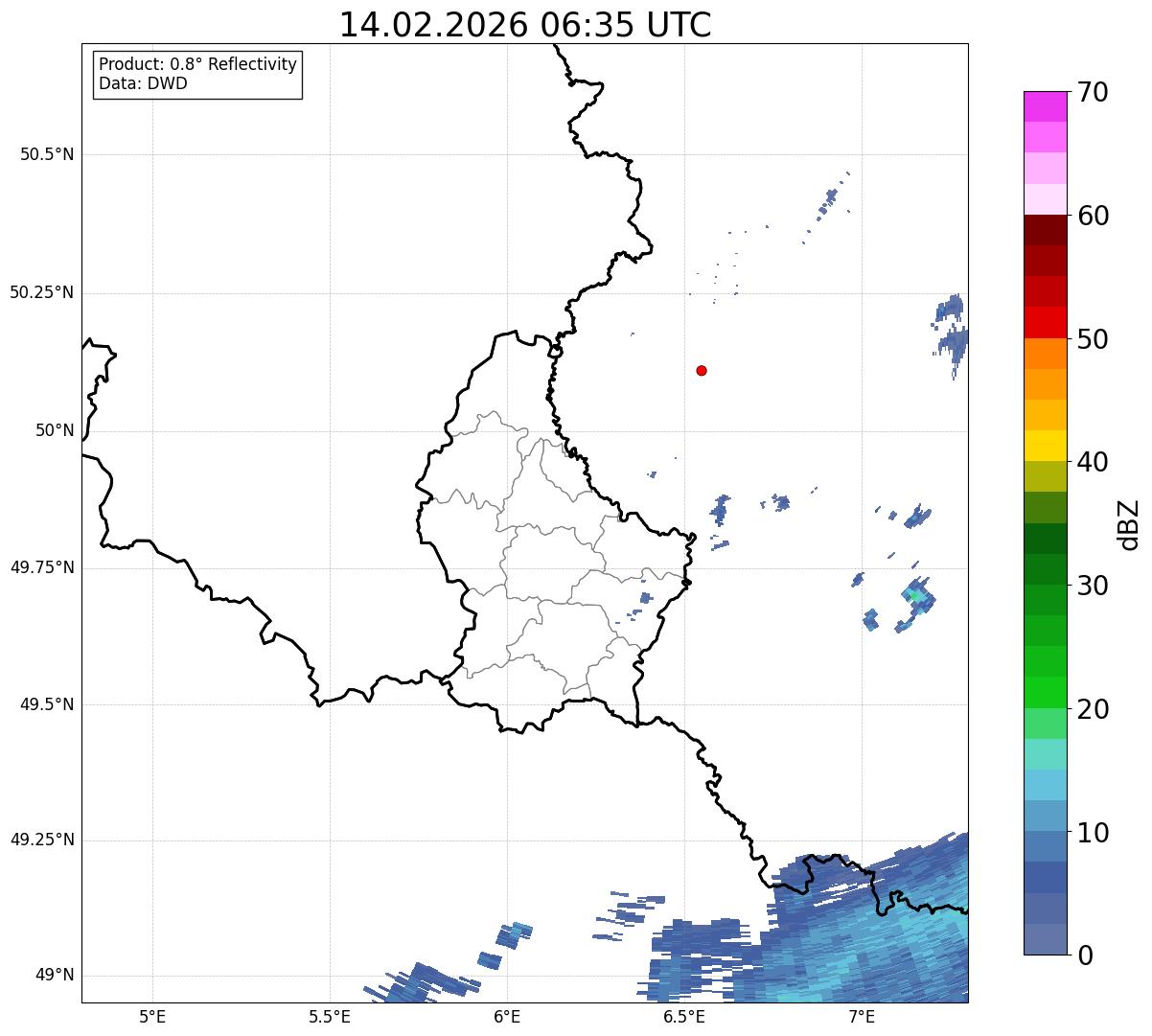Pick the olive swatch just below 40 dBZ
The width and height of the screenshot is (1152, 1036).
(x=1045, y=476)
